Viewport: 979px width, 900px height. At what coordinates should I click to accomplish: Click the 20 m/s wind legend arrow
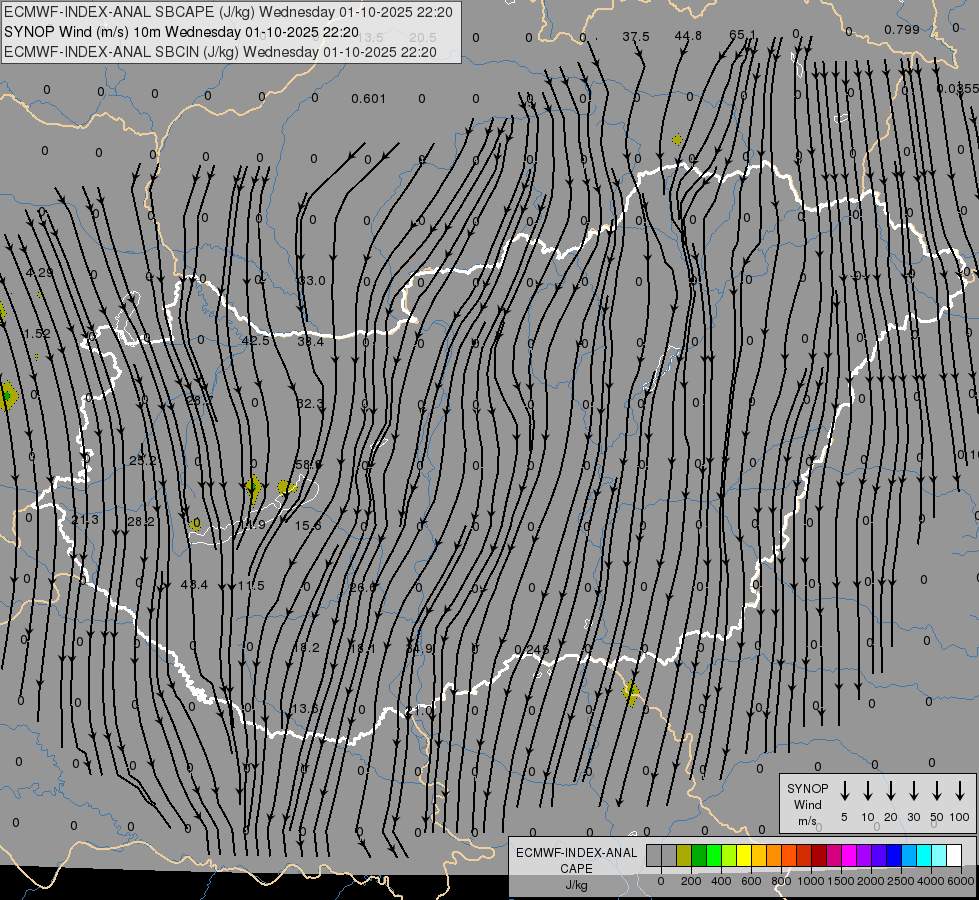pos(891,791)
